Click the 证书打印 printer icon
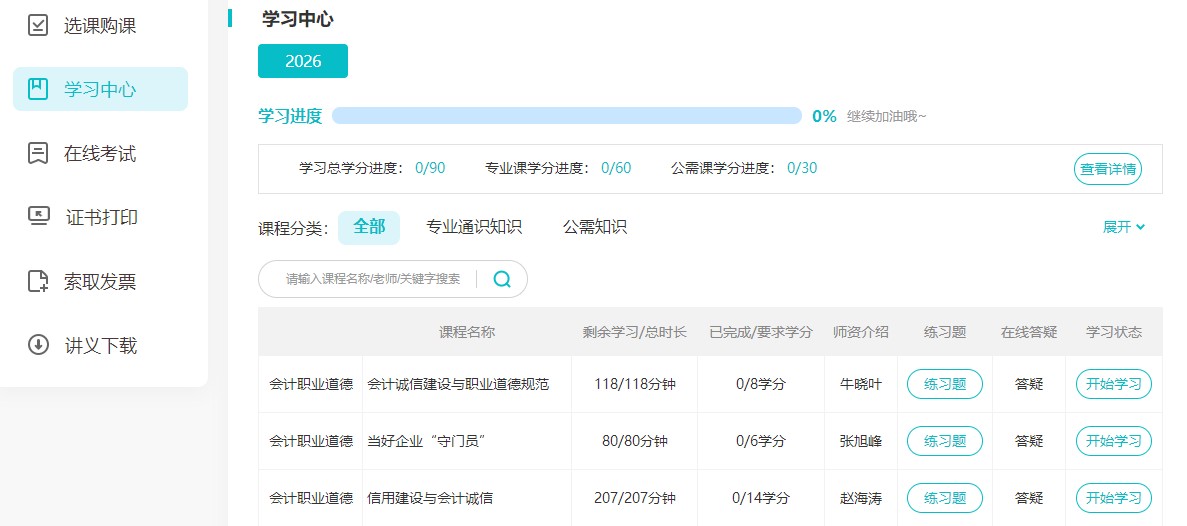Viewport: 1187px width, 526px height. [x=38, y=217]
